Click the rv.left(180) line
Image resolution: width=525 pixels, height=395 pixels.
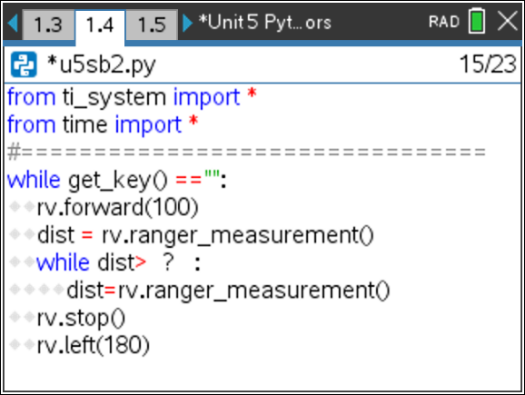[93, 345]
